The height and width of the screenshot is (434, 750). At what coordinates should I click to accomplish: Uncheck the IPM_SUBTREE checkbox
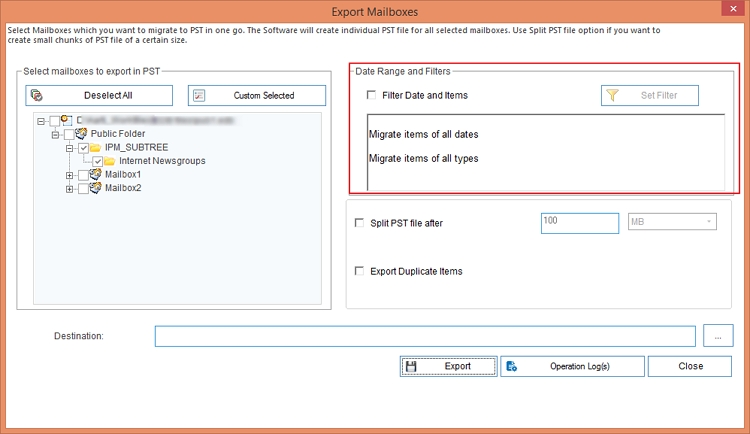tap(84, 148)
